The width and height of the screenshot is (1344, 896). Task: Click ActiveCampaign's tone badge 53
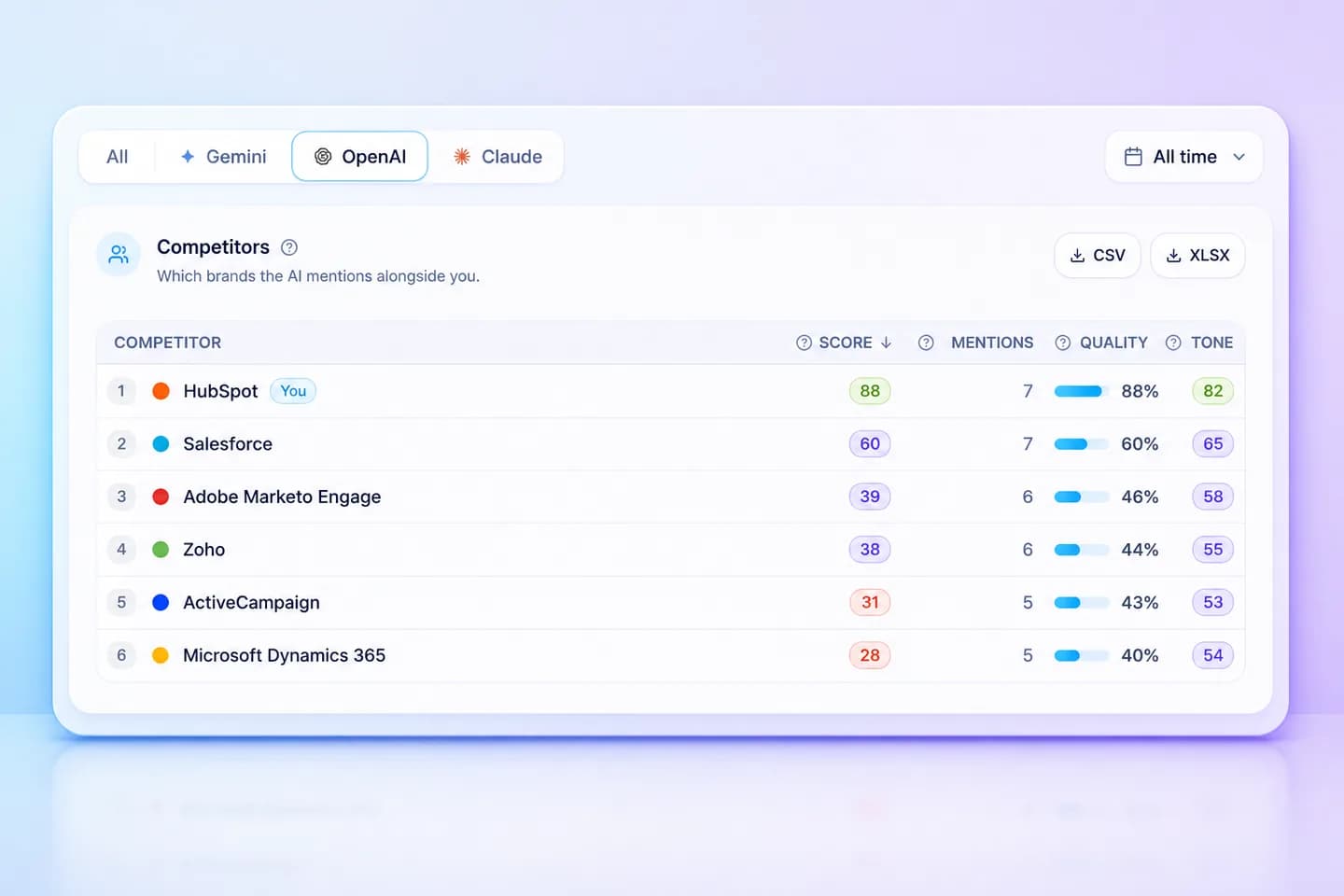tap(1212, 603)
